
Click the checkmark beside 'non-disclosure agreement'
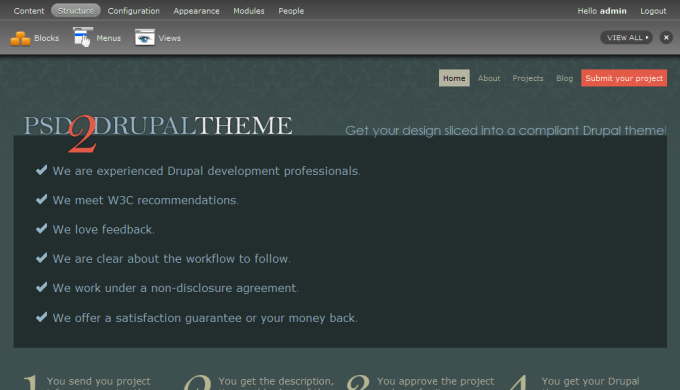(42, 287)
